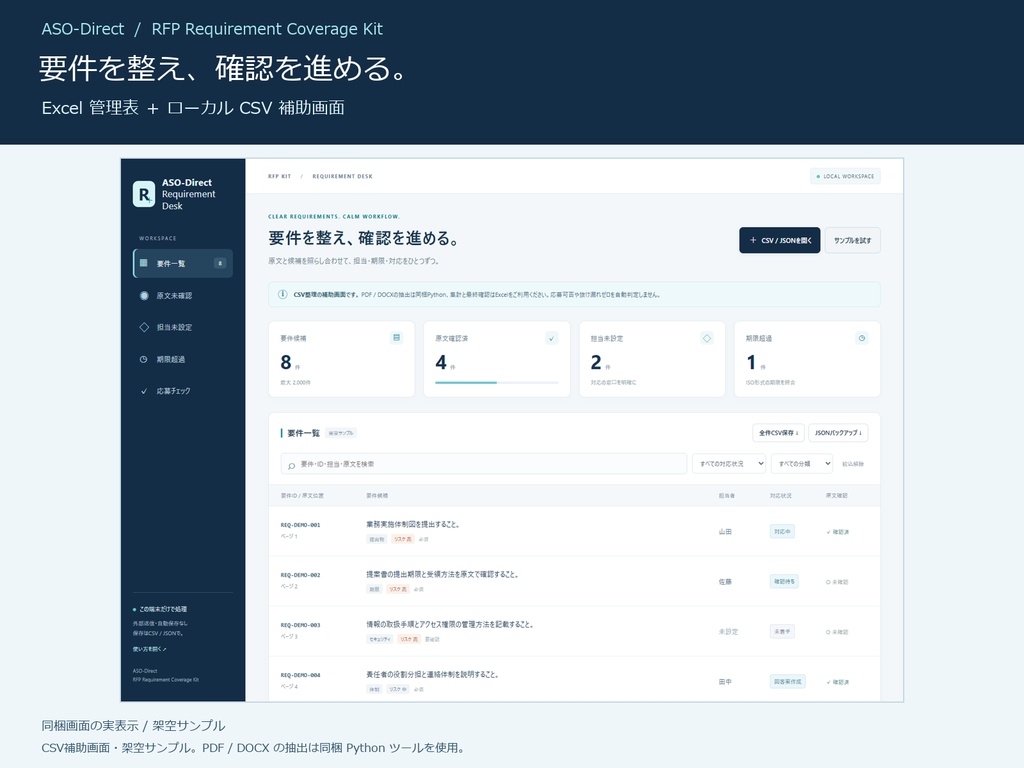Click the 原文確認 column header
This screenshot has width=1024, height=768.
point(837,496)
